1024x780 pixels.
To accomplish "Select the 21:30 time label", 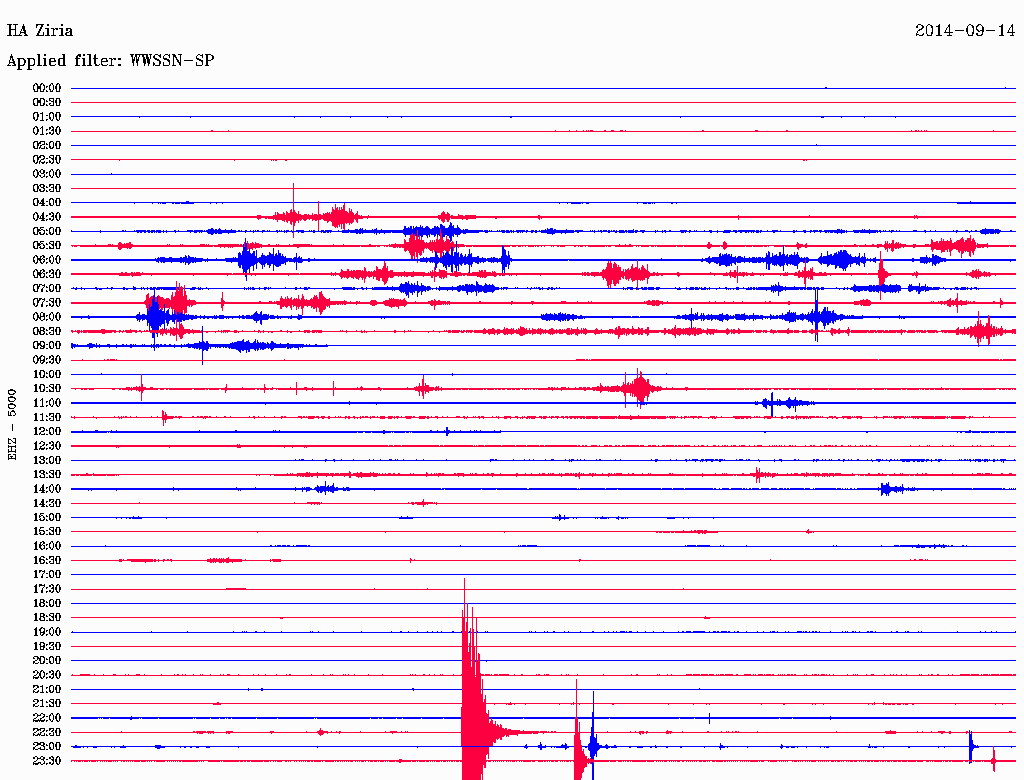I will (47, 704).
